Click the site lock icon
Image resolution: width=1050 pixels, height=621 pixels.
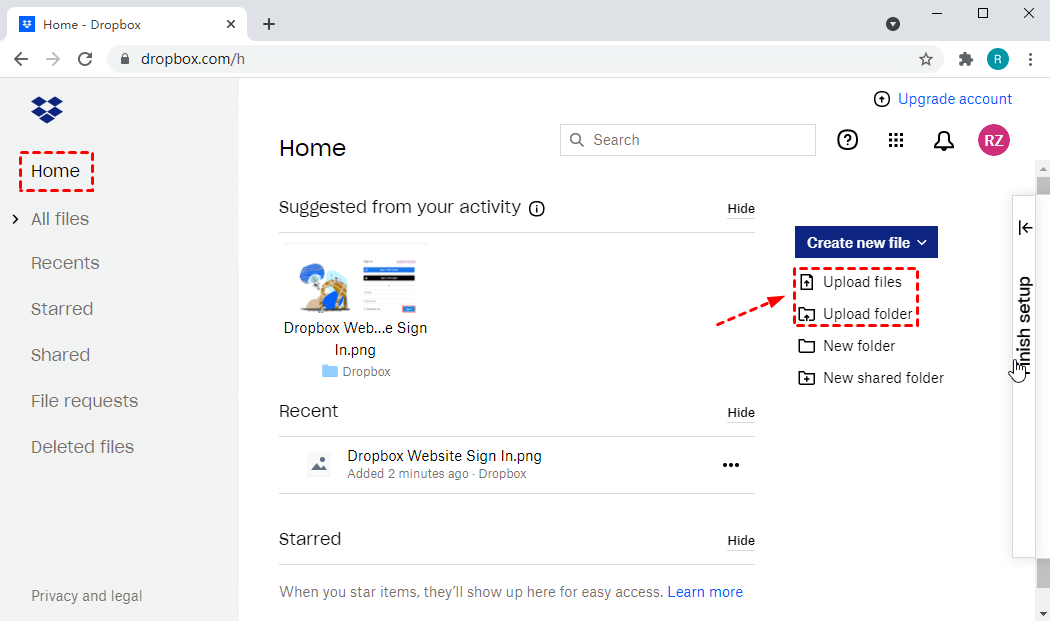[x=125, y=59]
